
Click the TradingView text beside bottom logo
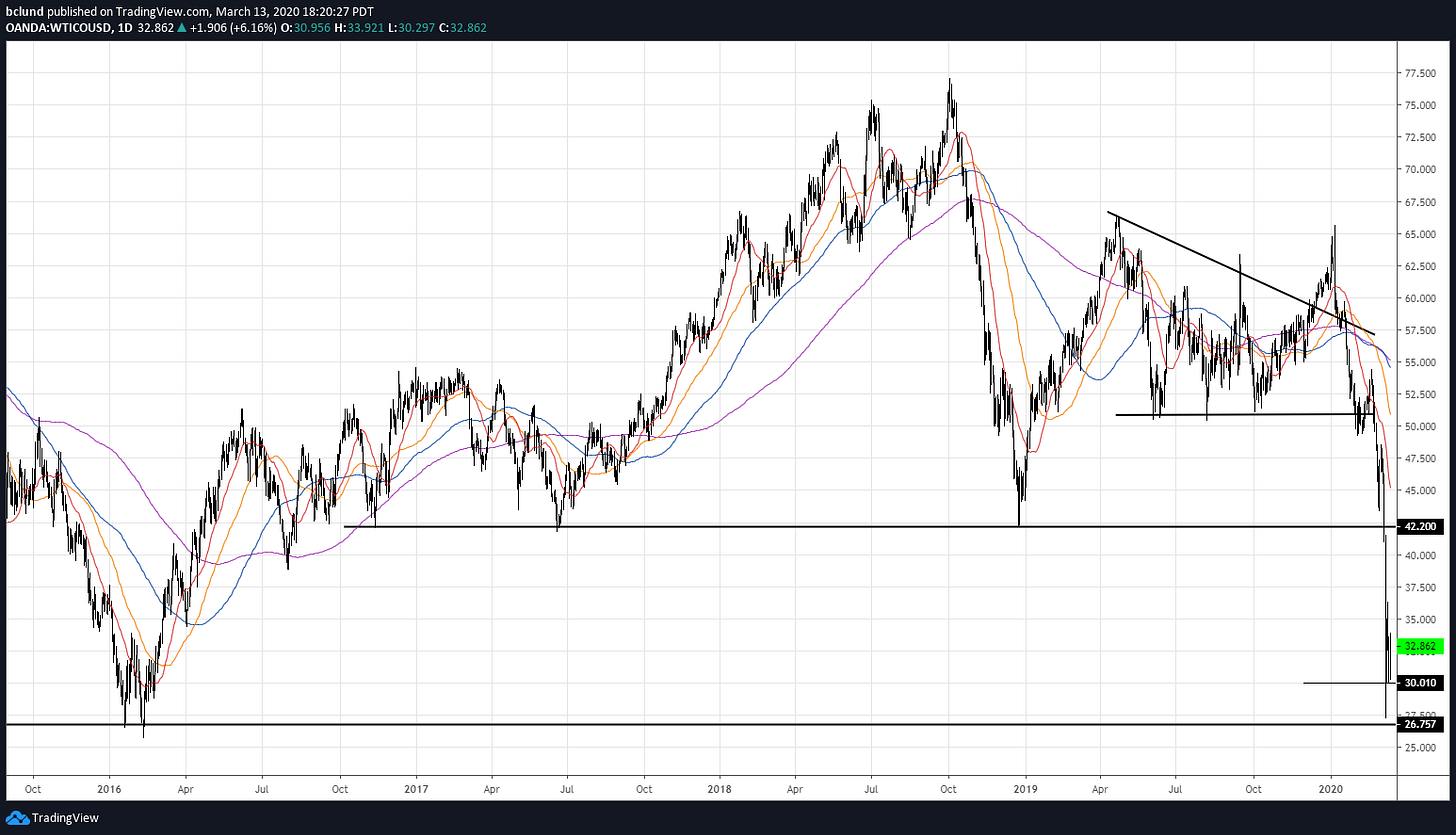click(x=65, y=818)
